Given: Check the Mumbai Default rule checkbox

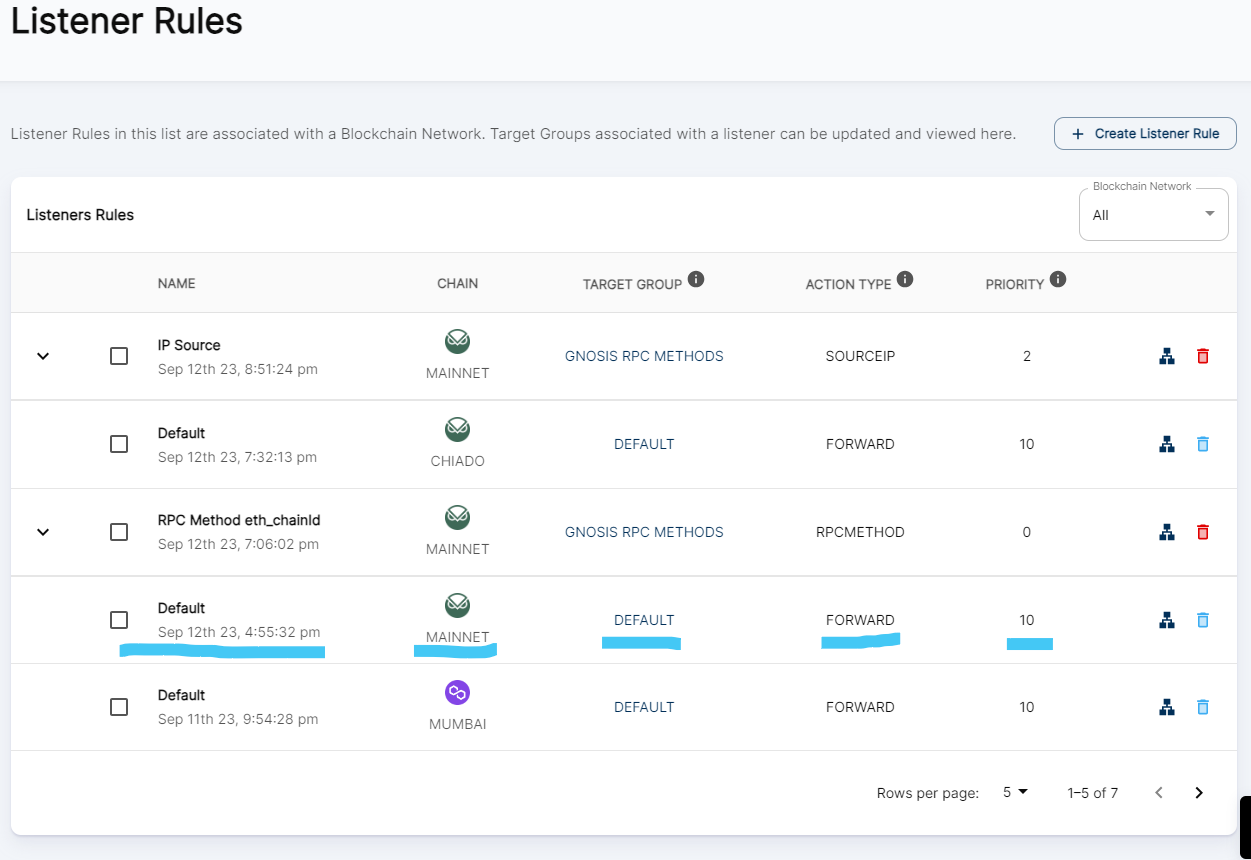Looking at the screenshot, I should coord(119,707).
